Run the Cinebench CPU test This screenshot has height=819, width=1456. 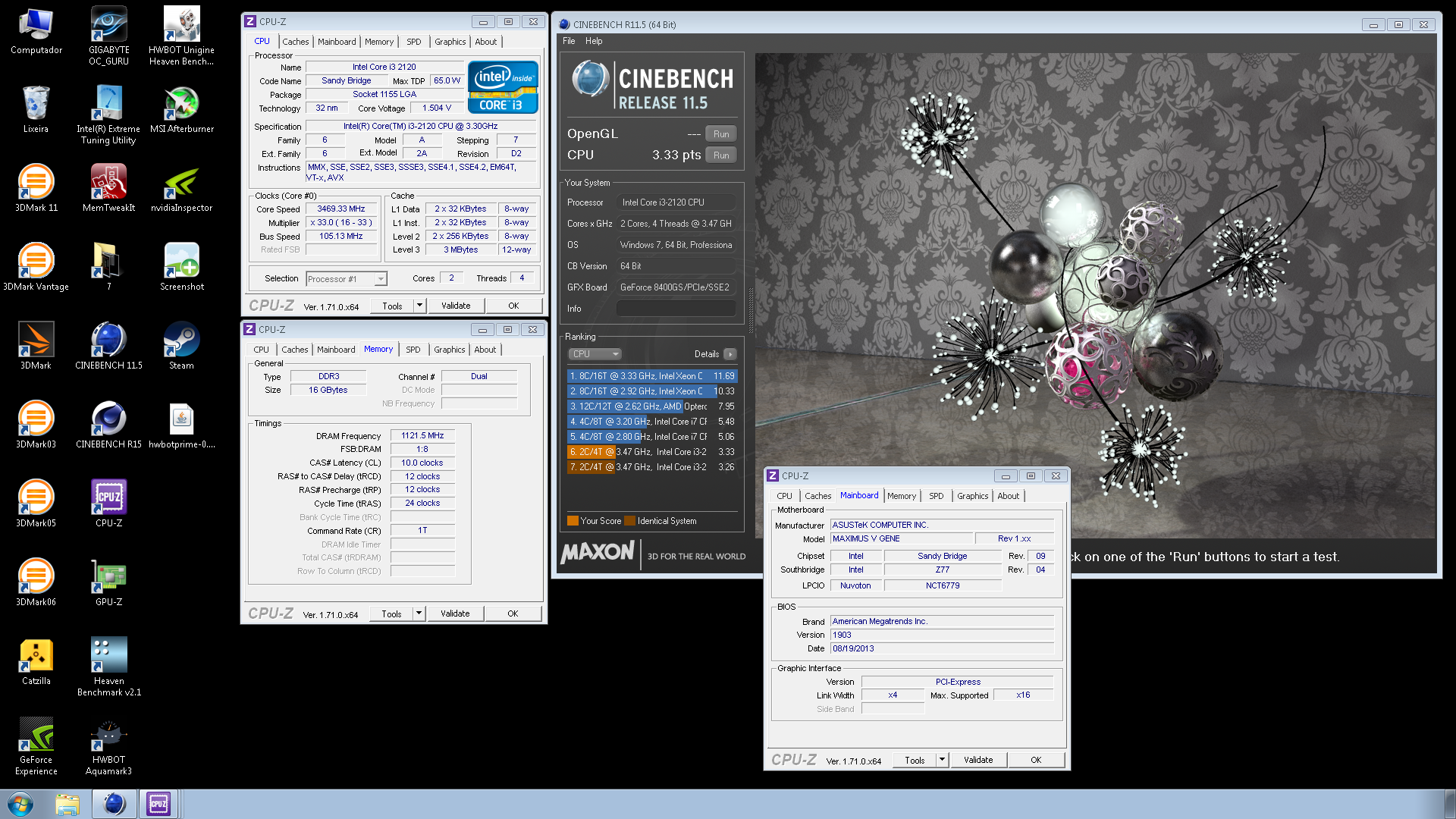point(721,155)
